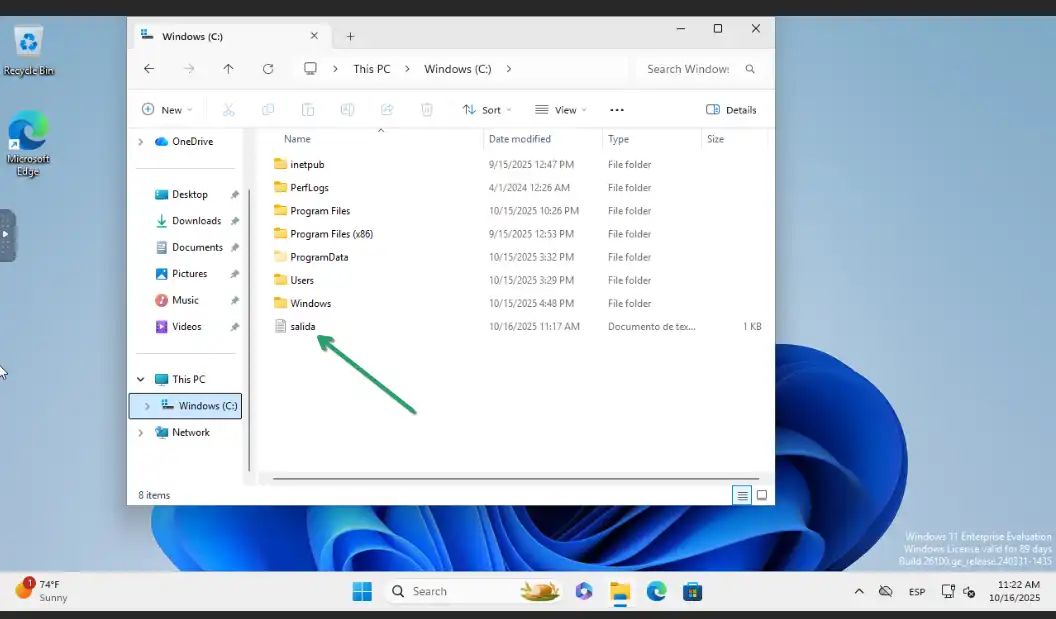1056x619 pixels.
Task: Paste from clipboard using toolbar icon
Action: click(x=307, y=109)
